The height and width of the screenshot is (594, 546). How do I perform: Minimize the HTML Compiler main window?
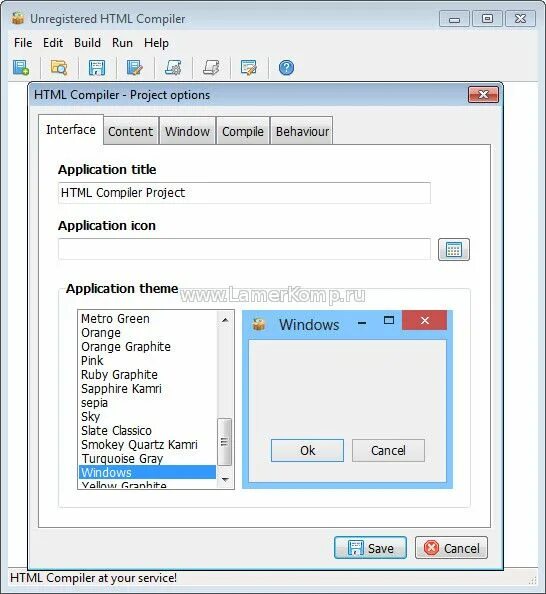(x=454, y=19)
